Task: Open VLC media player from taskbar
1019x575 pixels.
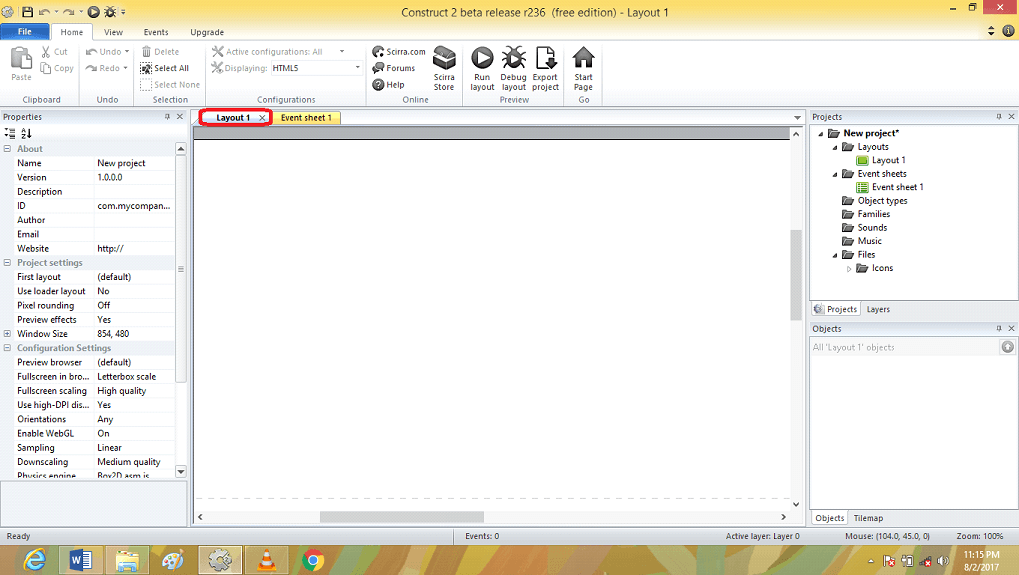Action: pos(266,560)
